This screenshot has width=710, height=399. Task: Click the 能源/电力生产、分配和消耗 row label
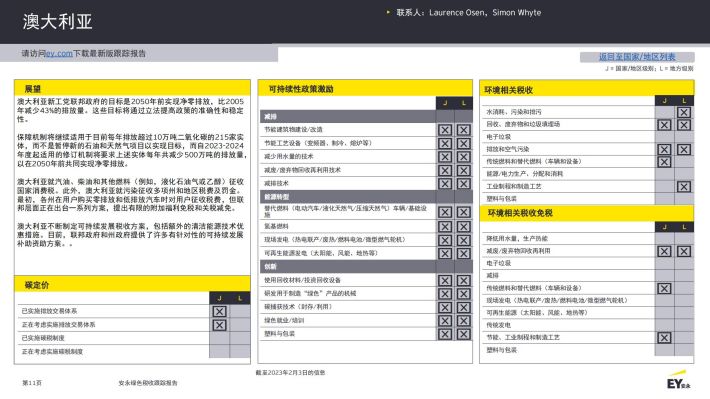tap(525, 174)
